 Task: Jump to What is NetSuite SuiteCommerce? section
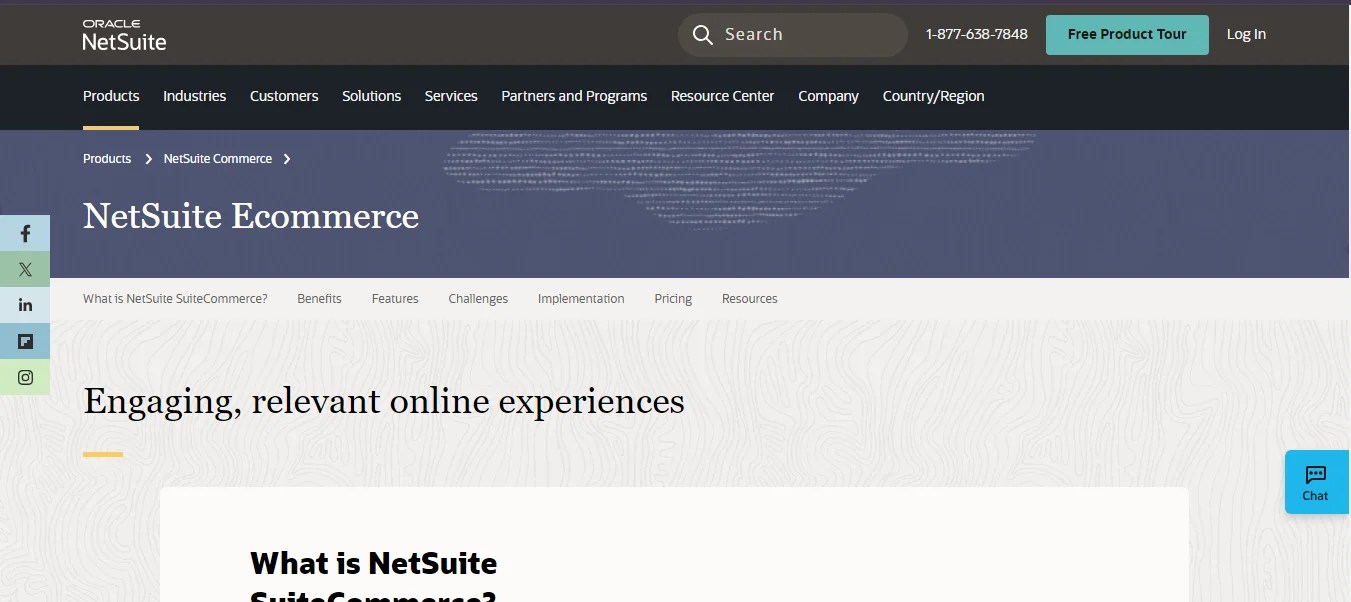175,299
